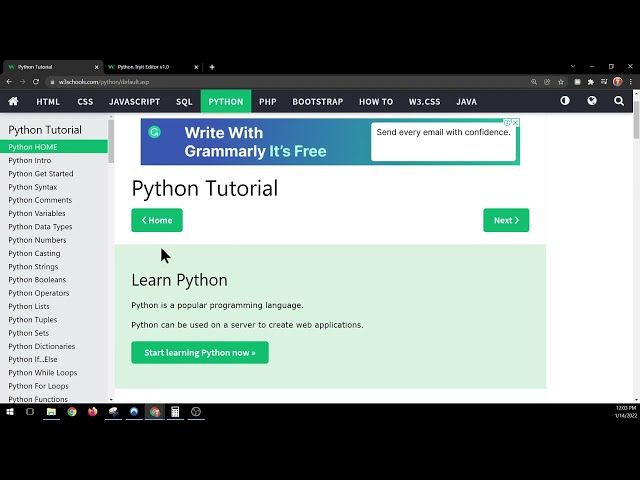
Task: Bookmark this page with star icon
Action: 561,82
